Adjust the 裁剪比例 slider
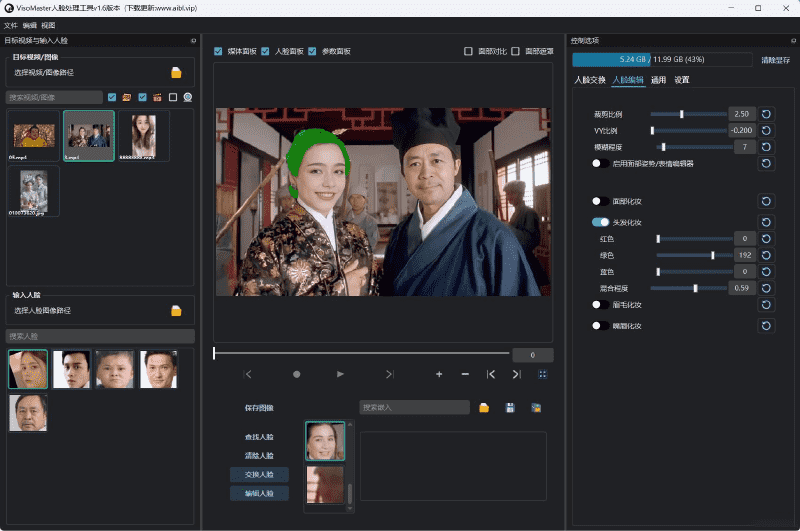Screen dimensions: 800x531 (x=689, y=114)
